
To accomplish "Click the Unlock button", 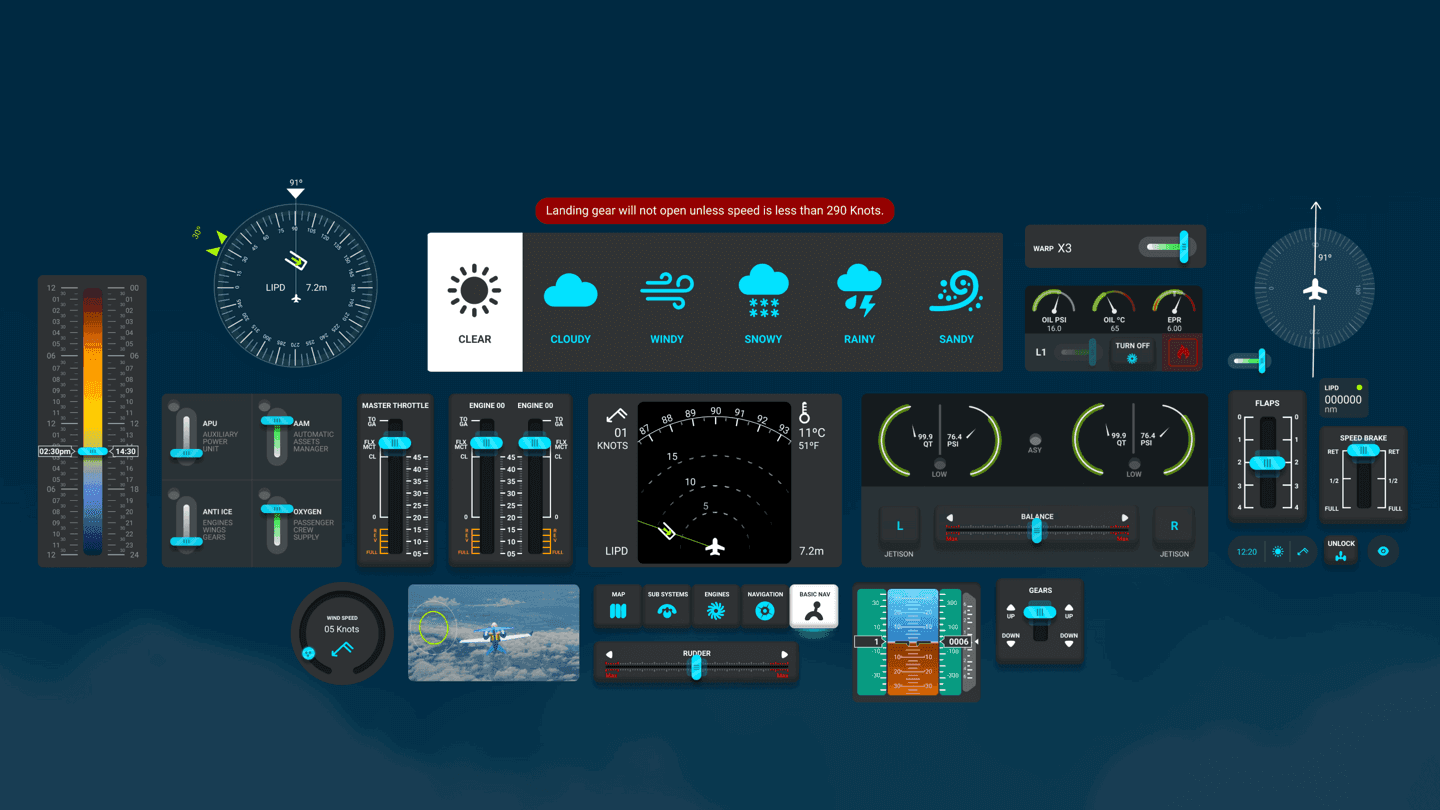I will tap(1341, 551).
